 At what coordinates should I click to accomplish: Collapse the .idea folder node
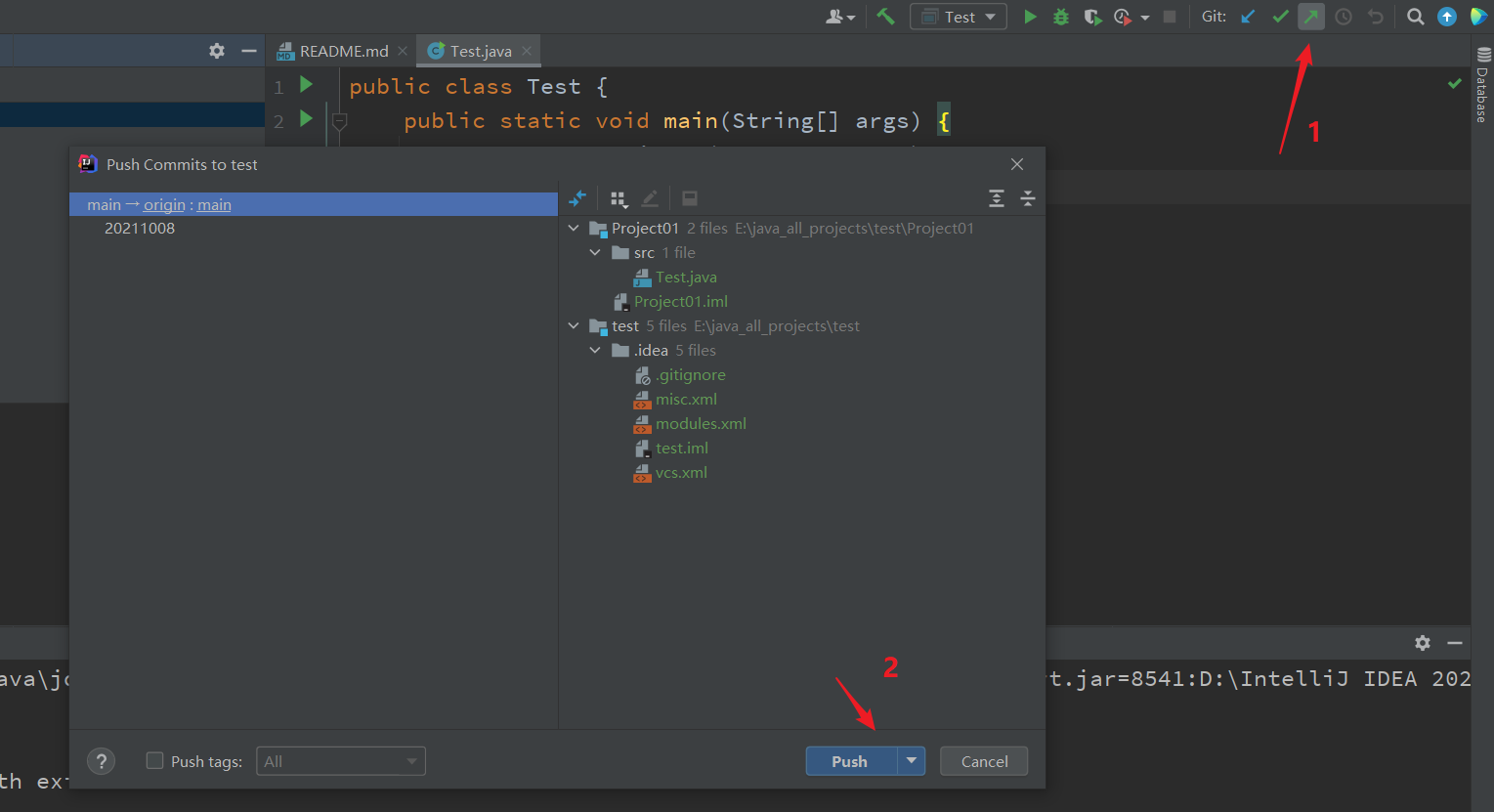595,351
